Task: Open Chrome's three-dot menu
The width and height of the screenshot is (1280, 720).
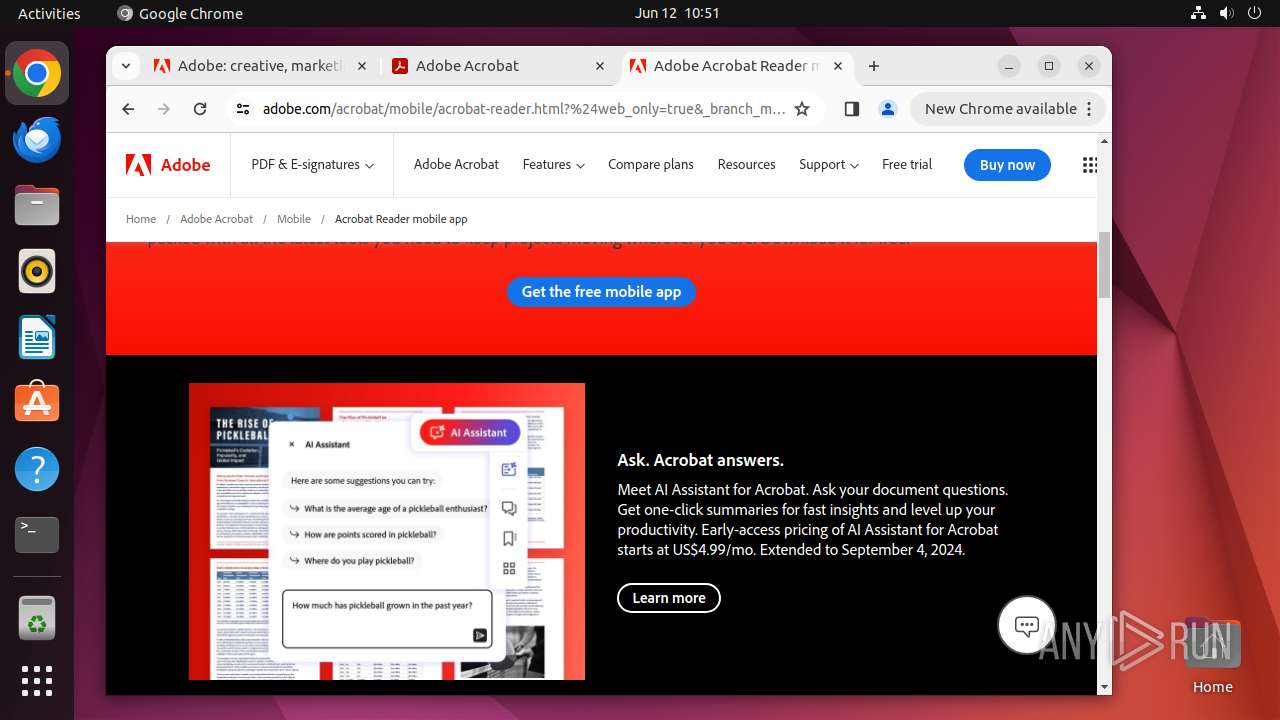Action: [x=1090, y=109]
